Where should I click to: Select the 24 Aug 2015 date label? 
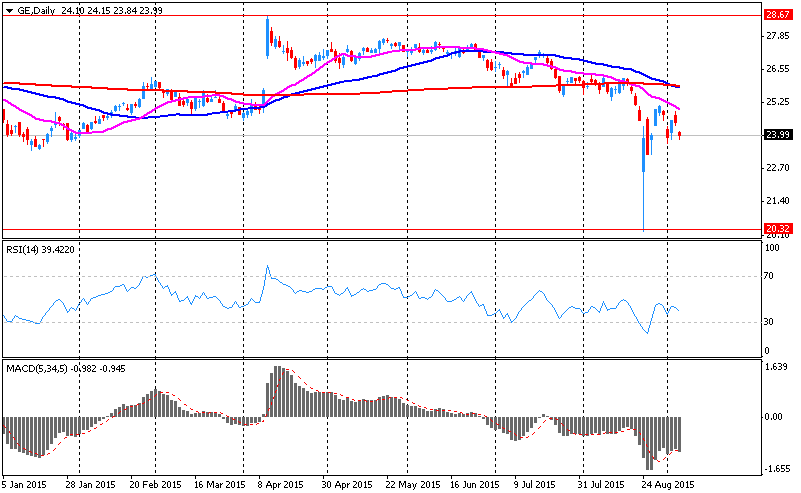click(x=668, y=484)
